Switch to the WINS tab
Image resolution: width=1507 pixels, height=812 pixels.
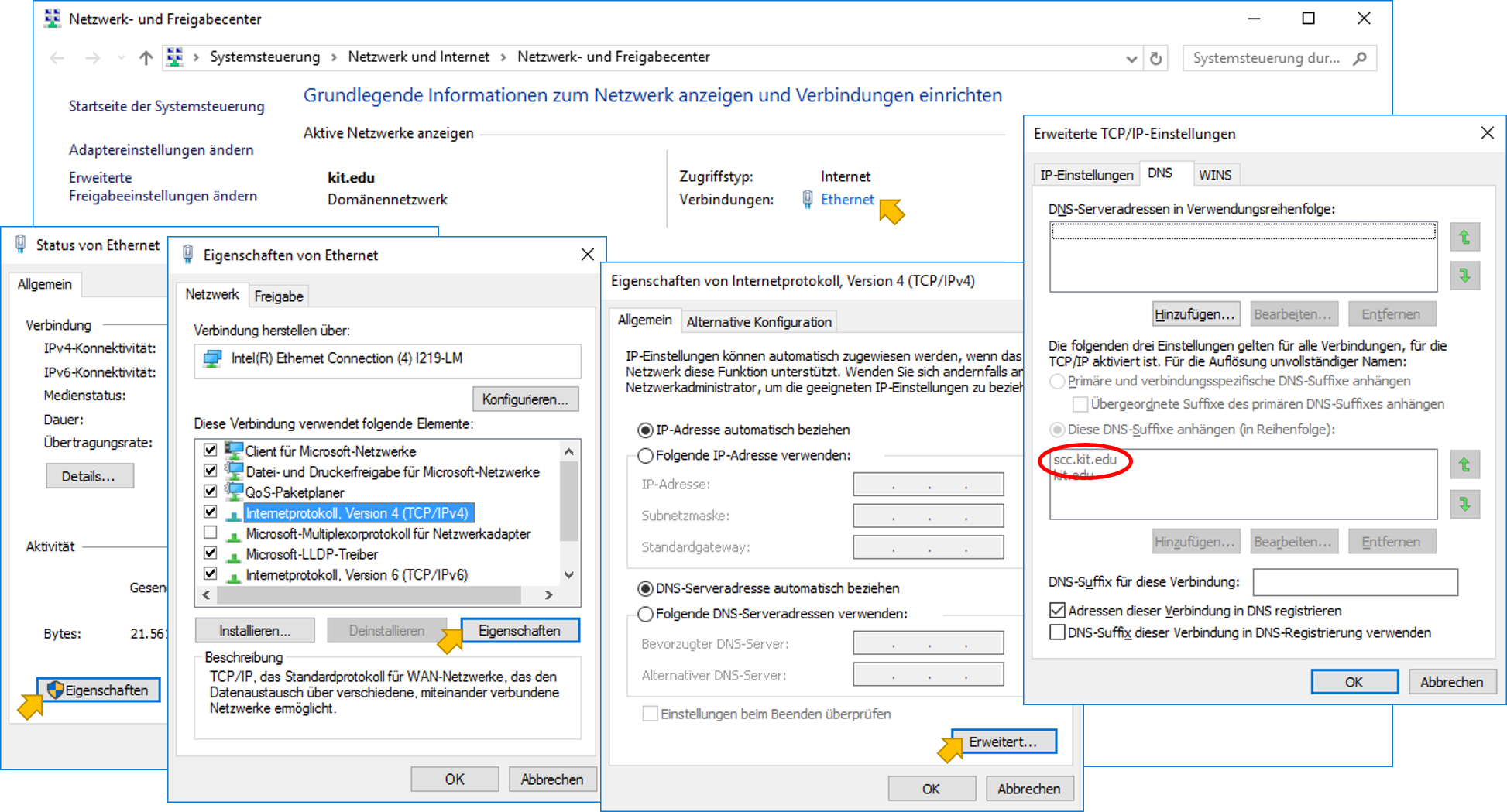click(1214, 175)
